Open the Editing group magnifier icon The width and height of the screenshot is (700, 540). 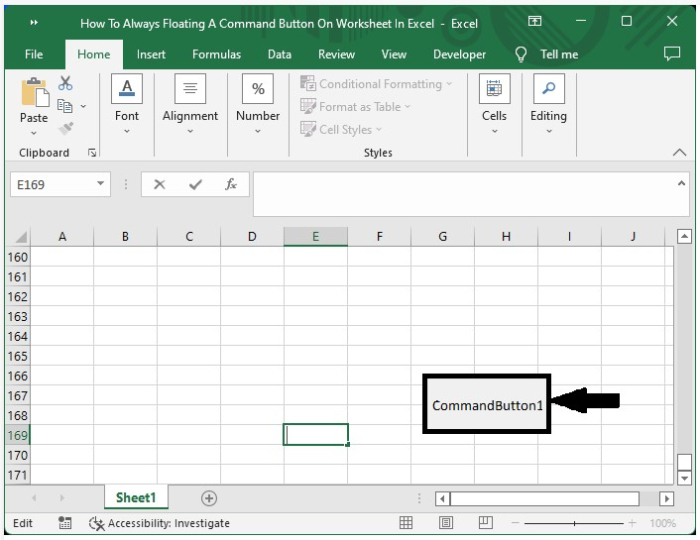(x=549, y=88)
